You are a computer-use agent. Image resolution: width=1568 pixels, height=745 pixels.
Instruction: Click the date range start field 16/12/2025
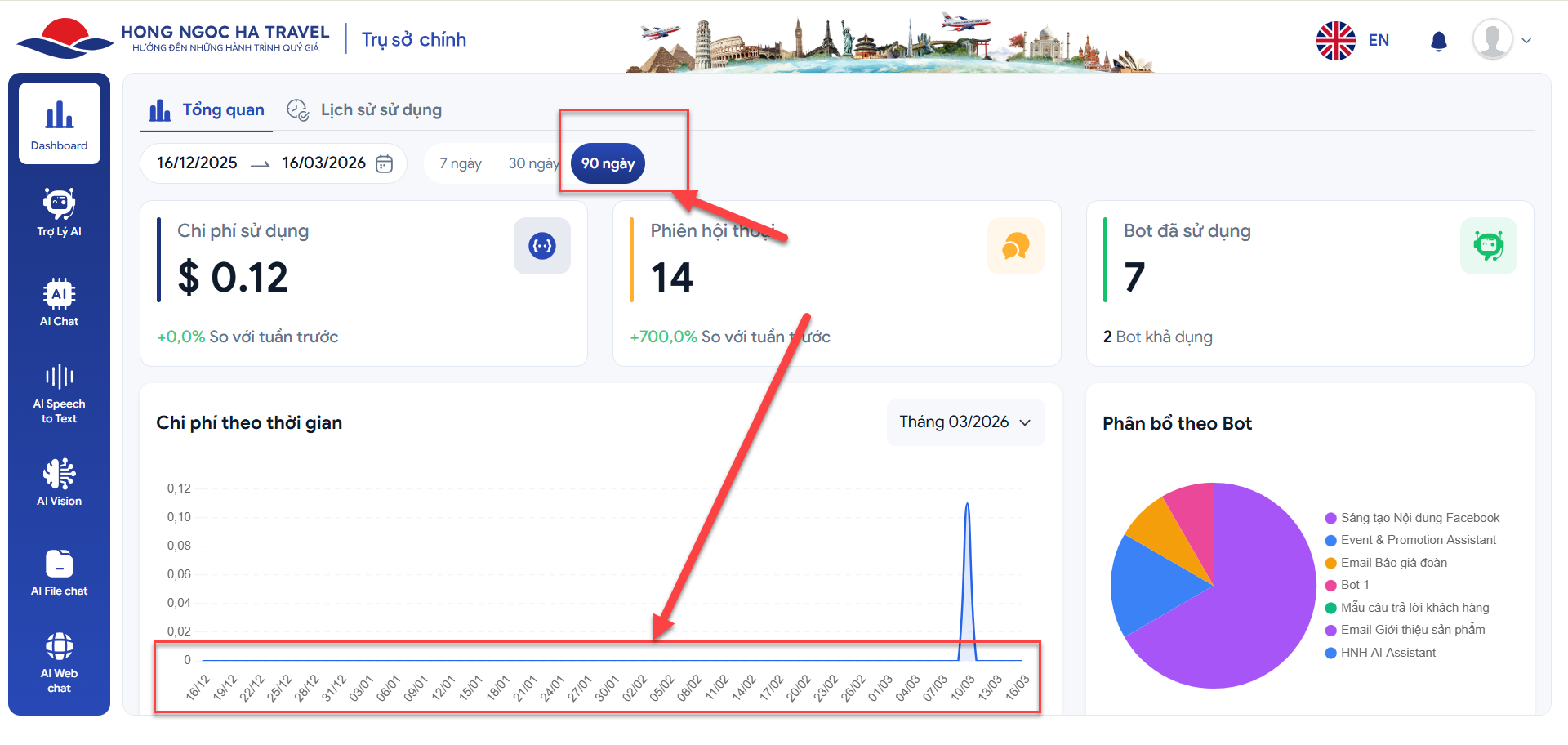click(197, 163)
